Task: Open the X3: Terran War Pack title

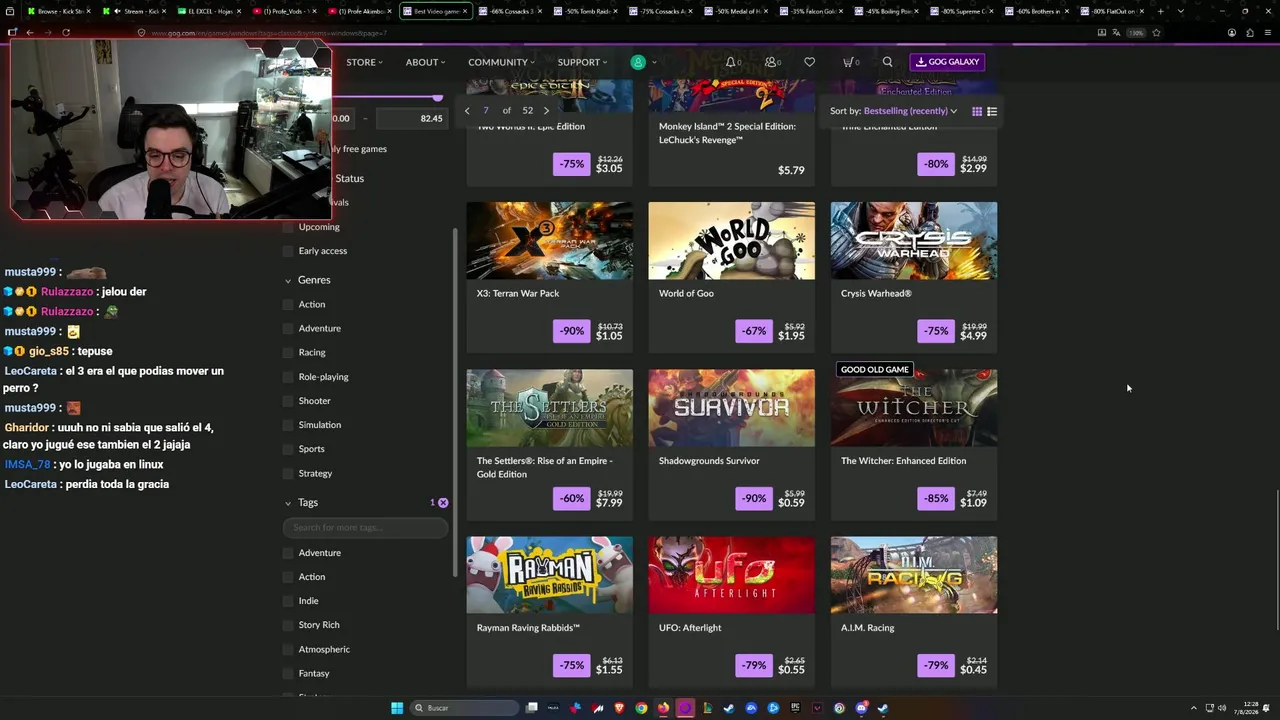Action: (x=518, y=294)
